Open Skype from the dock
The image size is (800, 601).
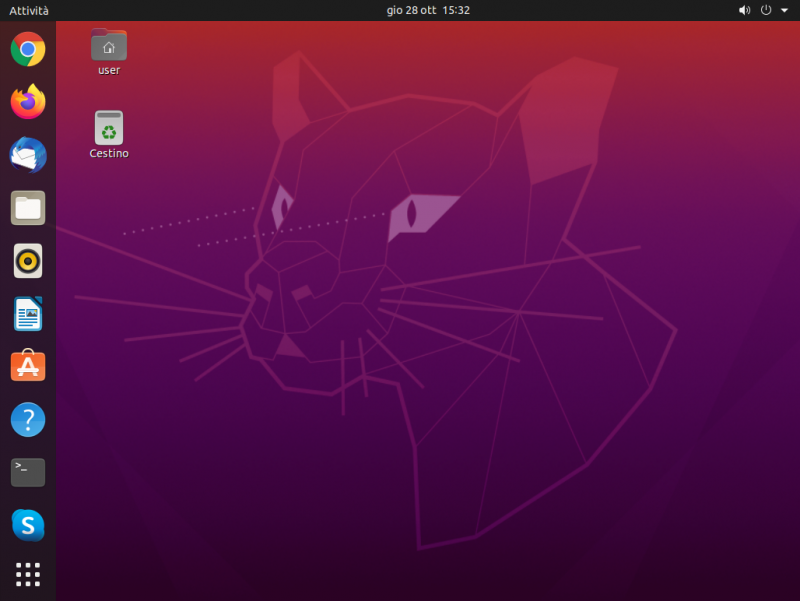(28, 525)
